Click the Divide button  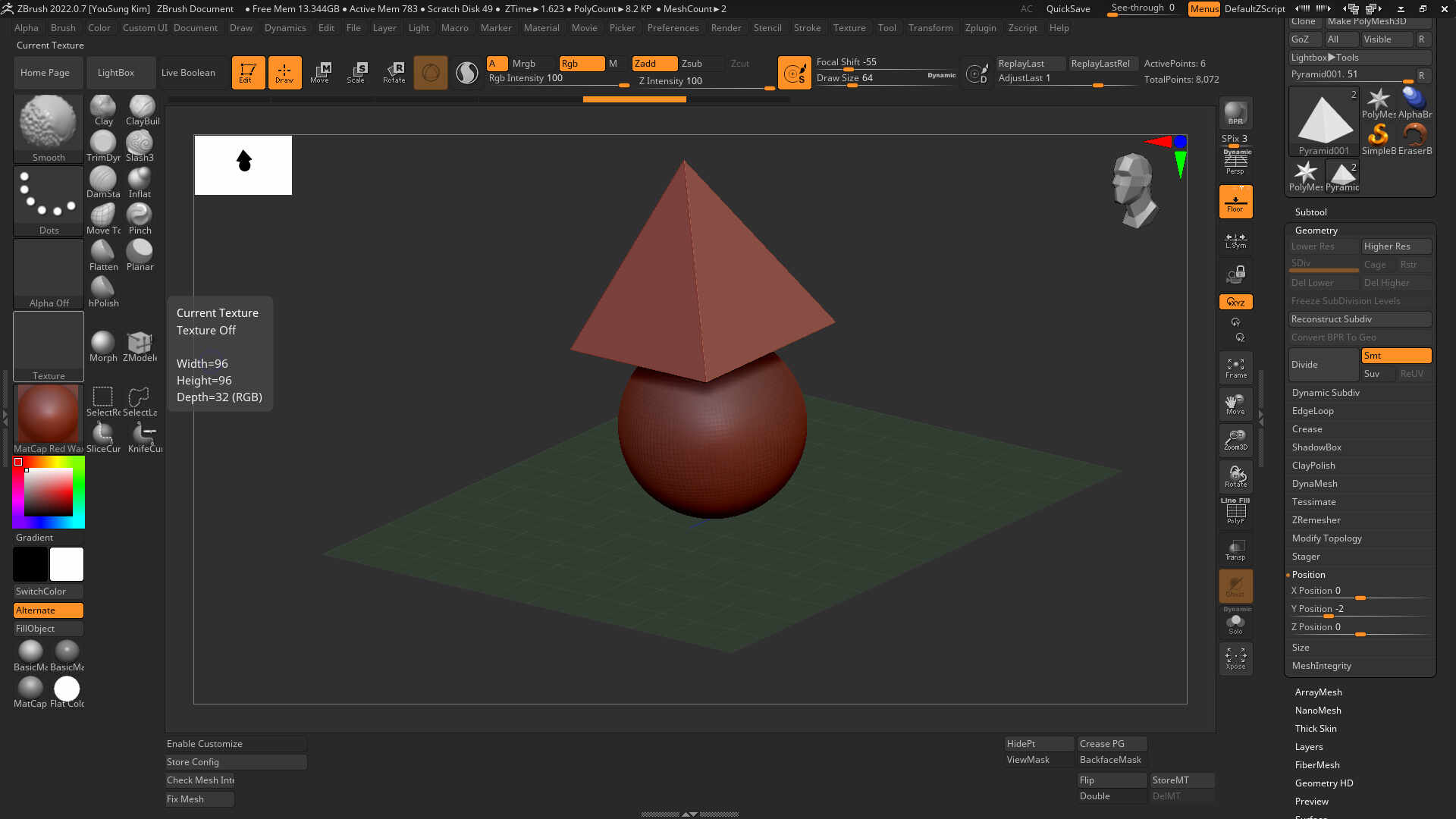coord(1323,365)
